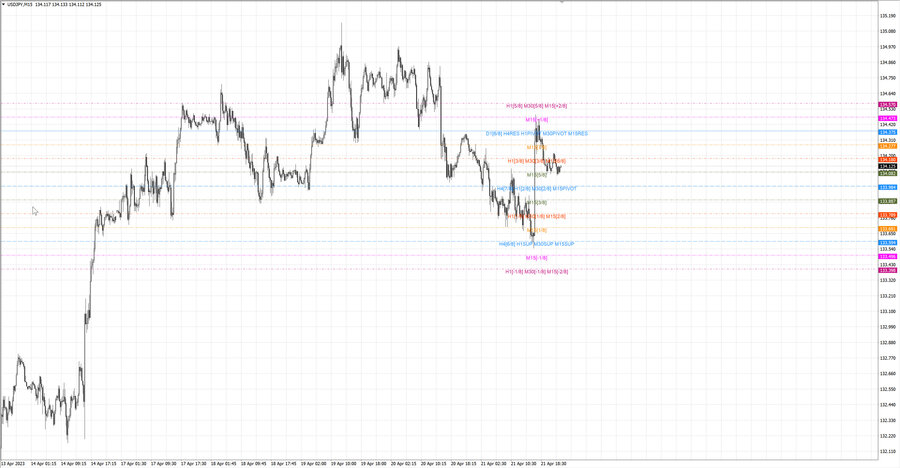Click the 19 Apr 10:00 time axis label
The image size is (900, 468).
click(x=343, y=463)
